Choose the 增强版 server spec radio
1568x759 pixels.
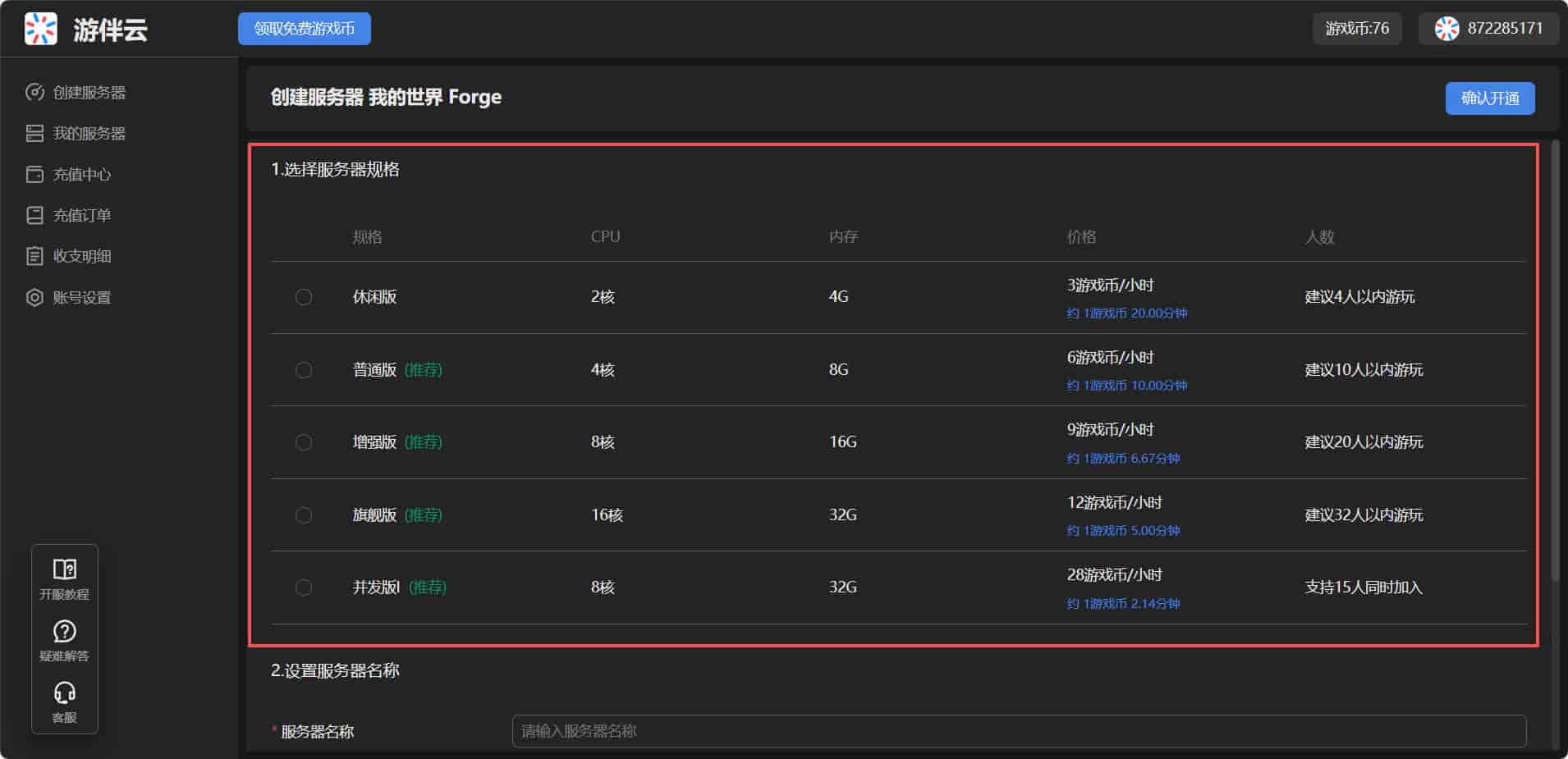[304, 442]
